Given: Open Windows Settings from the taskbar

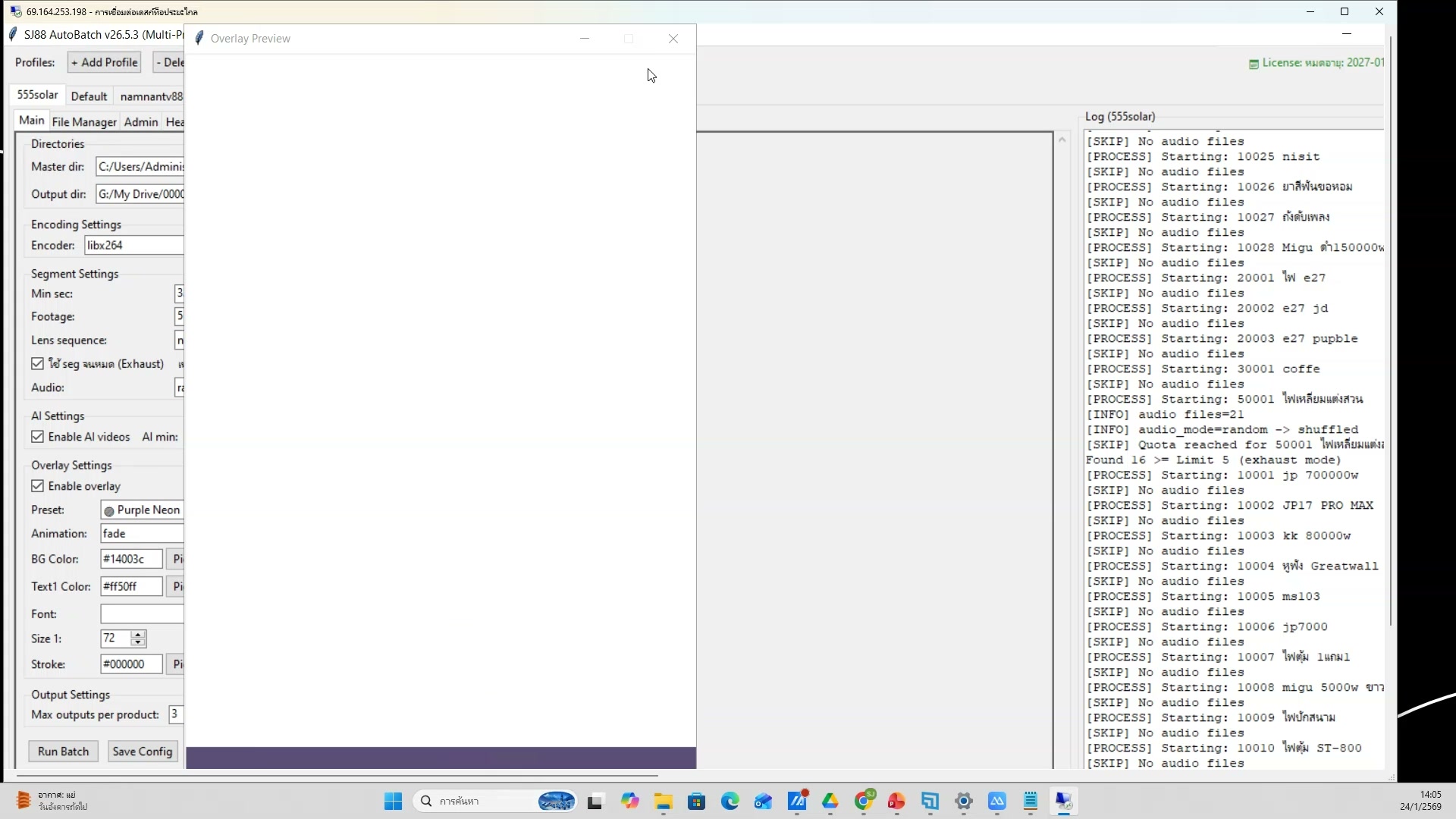Looking at the screenshot, I should click(x=964, y=802).
